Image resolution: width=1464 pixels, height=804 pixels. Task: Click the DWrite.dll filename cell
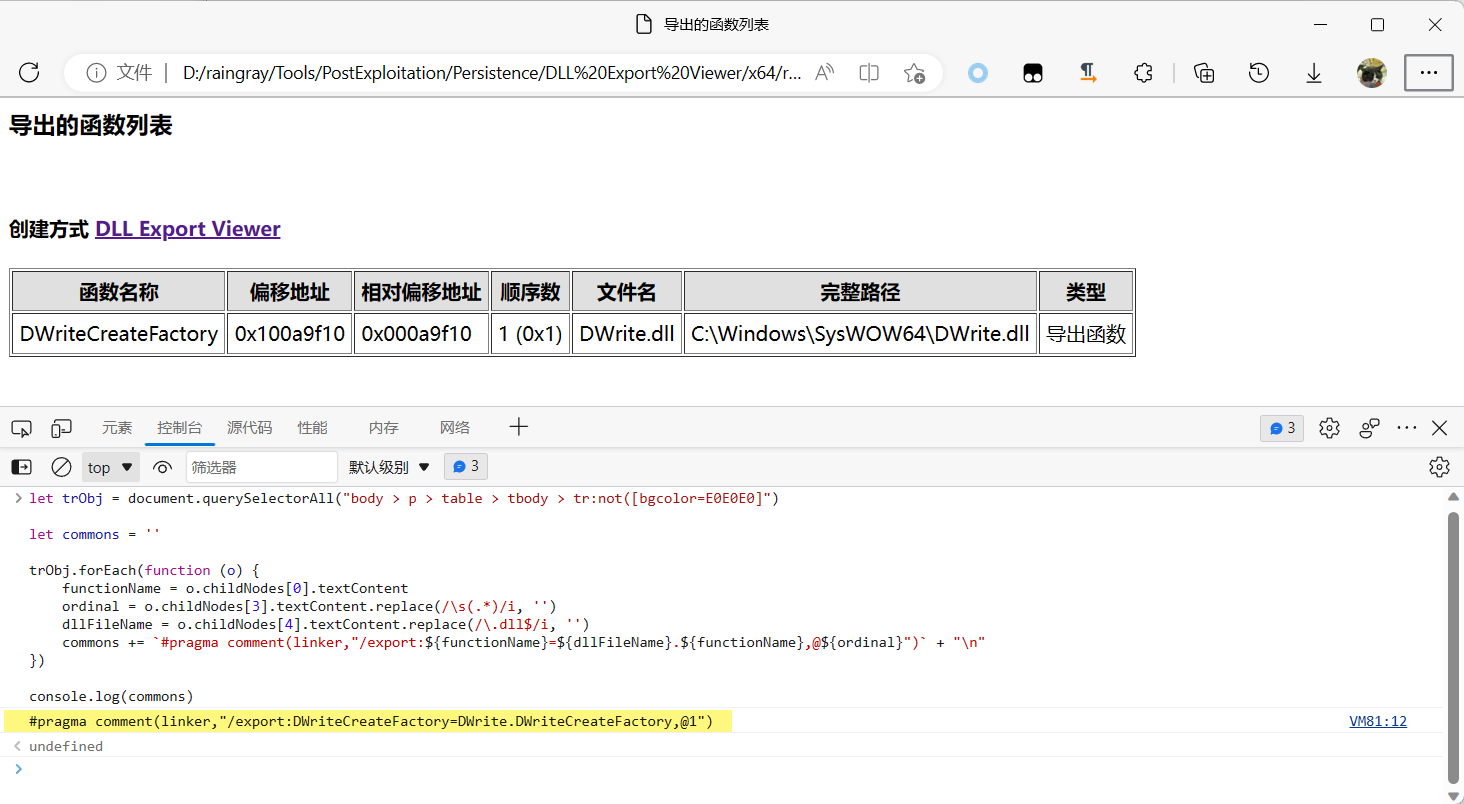point(627,334)
